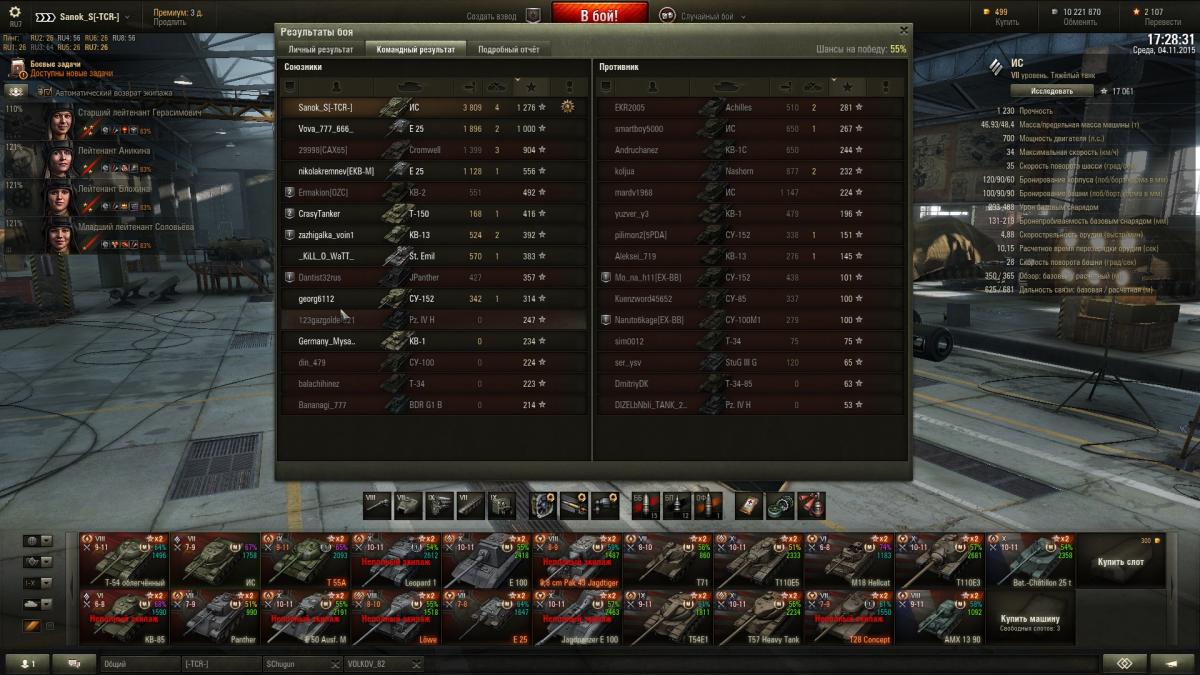Open contacts list button in bottom bar
The image size is (1200, 675).
pos(29,663)
